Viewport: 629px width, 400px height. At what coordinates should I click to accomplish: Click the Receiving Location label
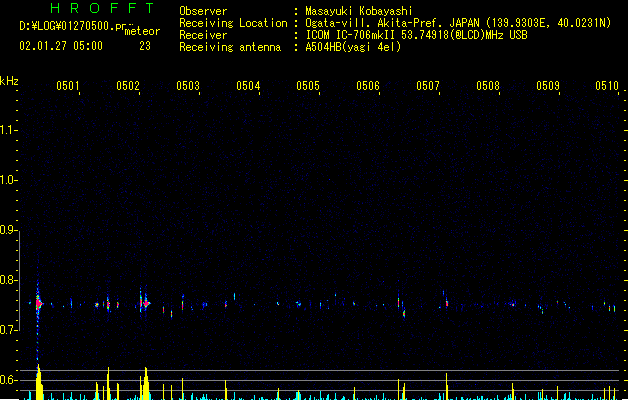(233, 23)
